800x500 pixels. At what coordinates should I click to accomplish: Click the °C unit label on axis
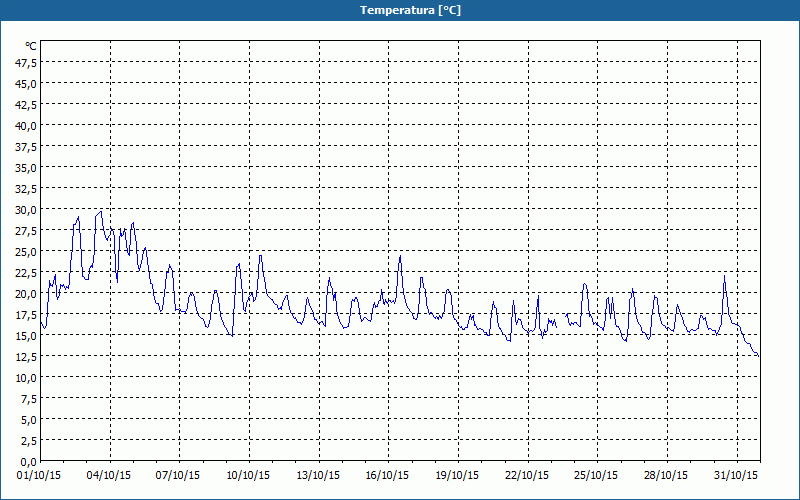(31, 46)
